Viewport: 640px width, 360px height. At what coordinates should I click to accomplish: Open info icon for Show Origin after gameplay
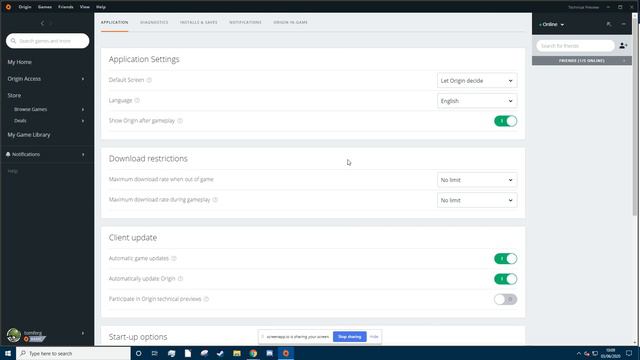coord(180,121)
